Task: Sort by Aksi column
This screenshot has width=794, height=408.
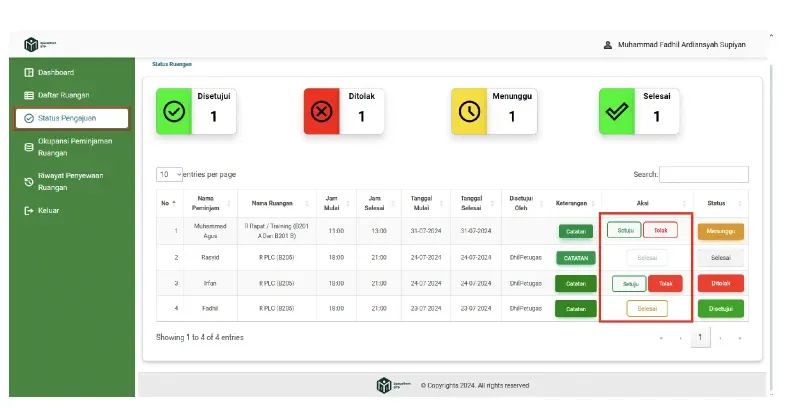Action: [647, 203]
